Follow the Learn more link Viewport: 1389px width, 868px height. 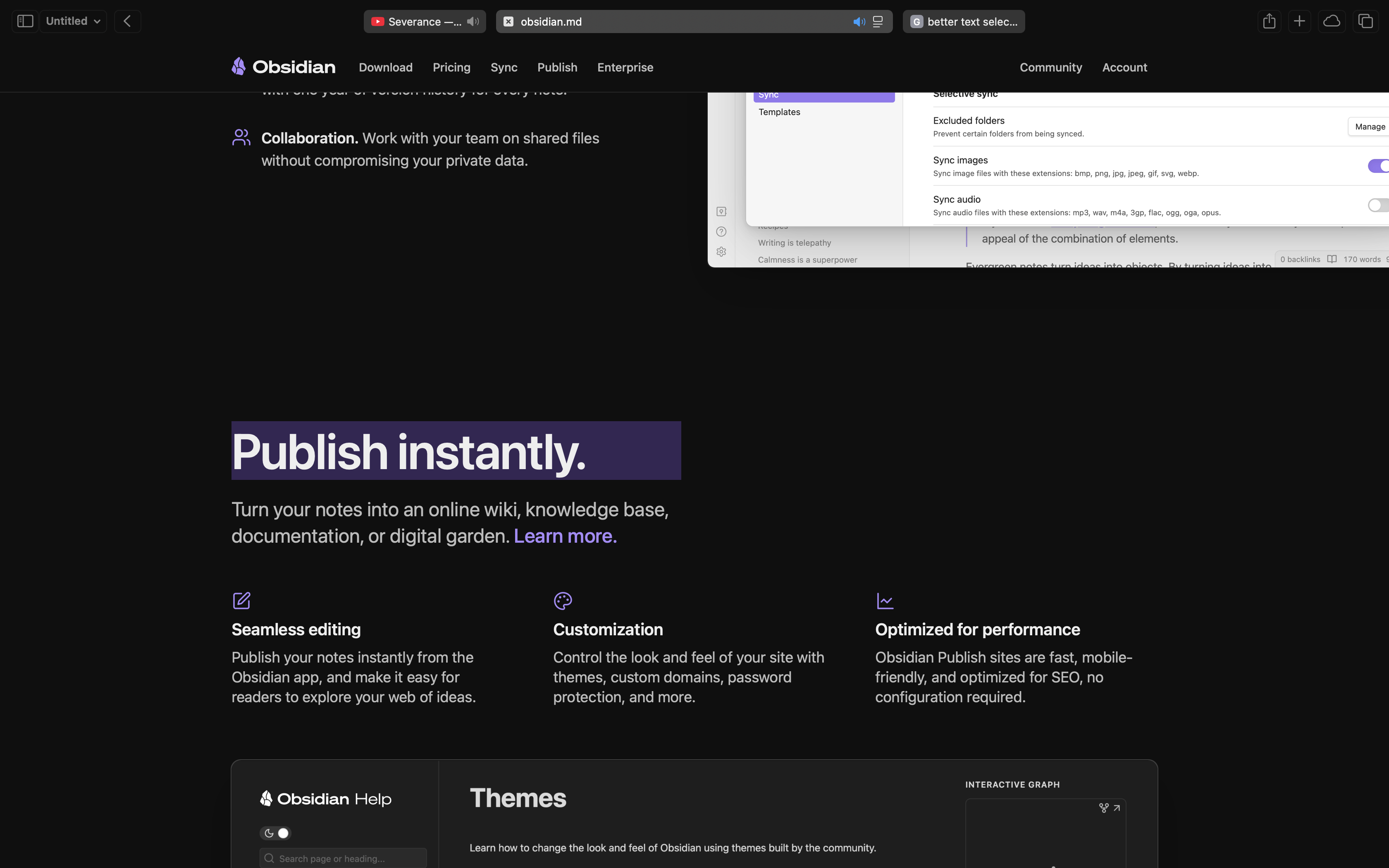pyautogui.click(x=565, y=536)
